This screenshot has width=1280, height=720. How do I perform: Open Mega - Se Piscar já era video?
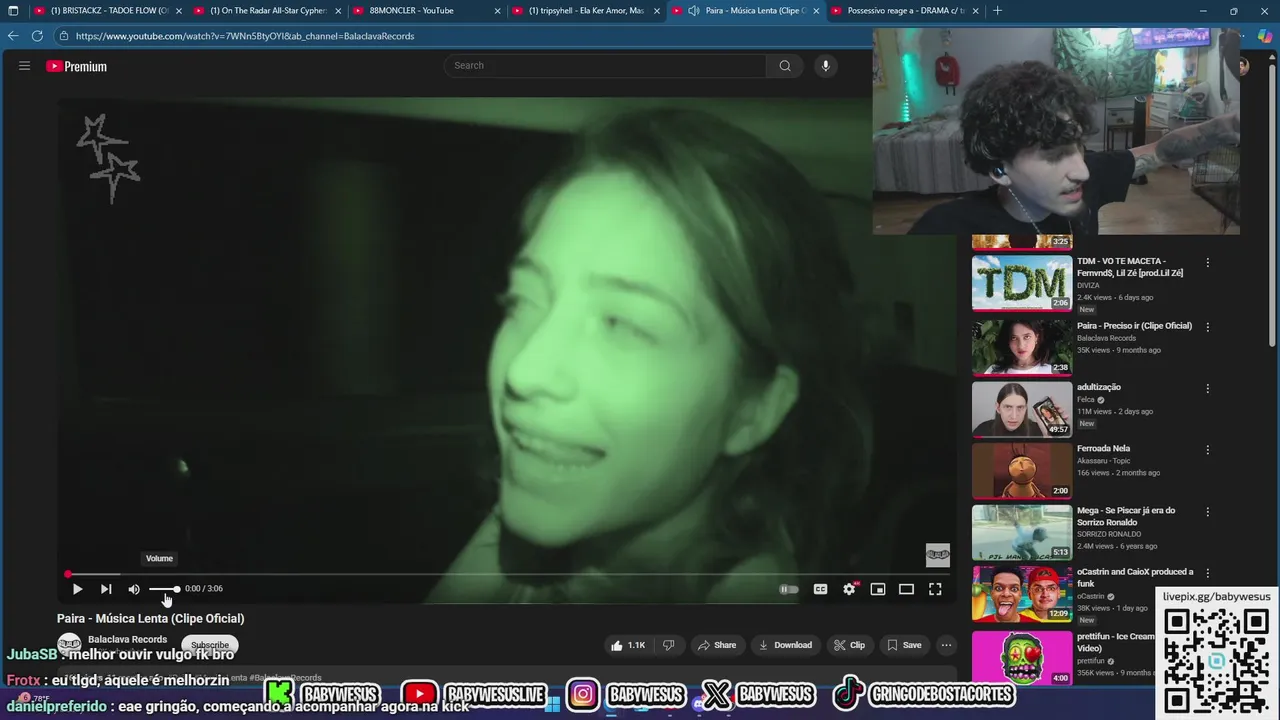[x=1022, y=532]
